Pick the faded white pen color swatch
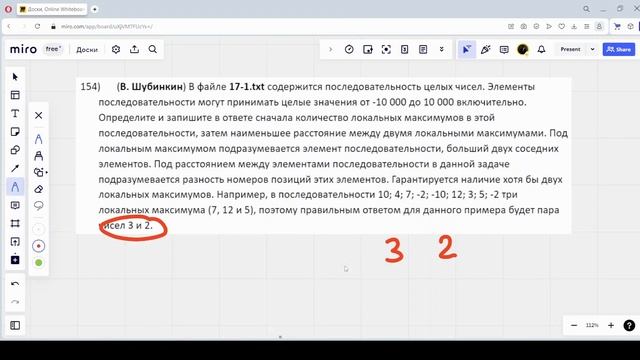Viewport: 640px width, 360px height. pos(39,229)
